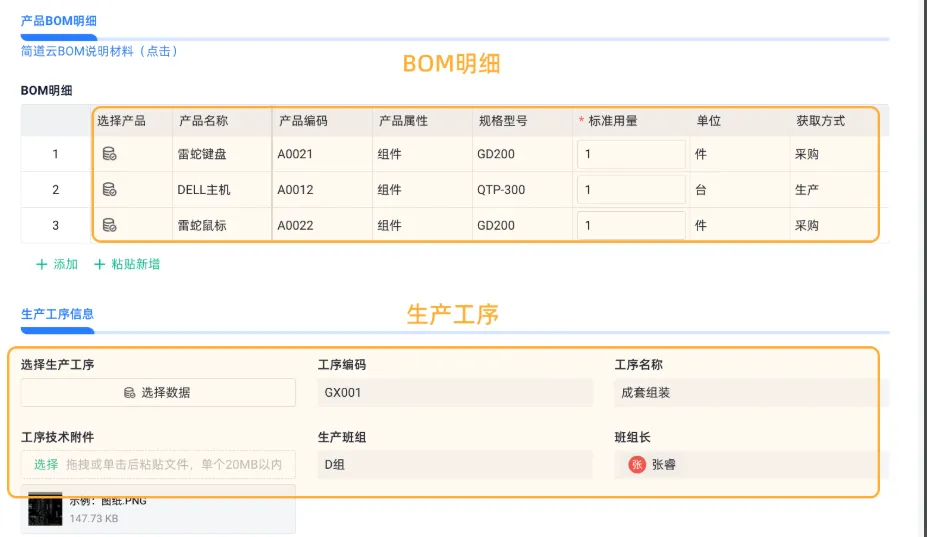Click the database icon in 选择数据 button
Viewport: 927px width, 537px height.
click(x=129, y=393)
